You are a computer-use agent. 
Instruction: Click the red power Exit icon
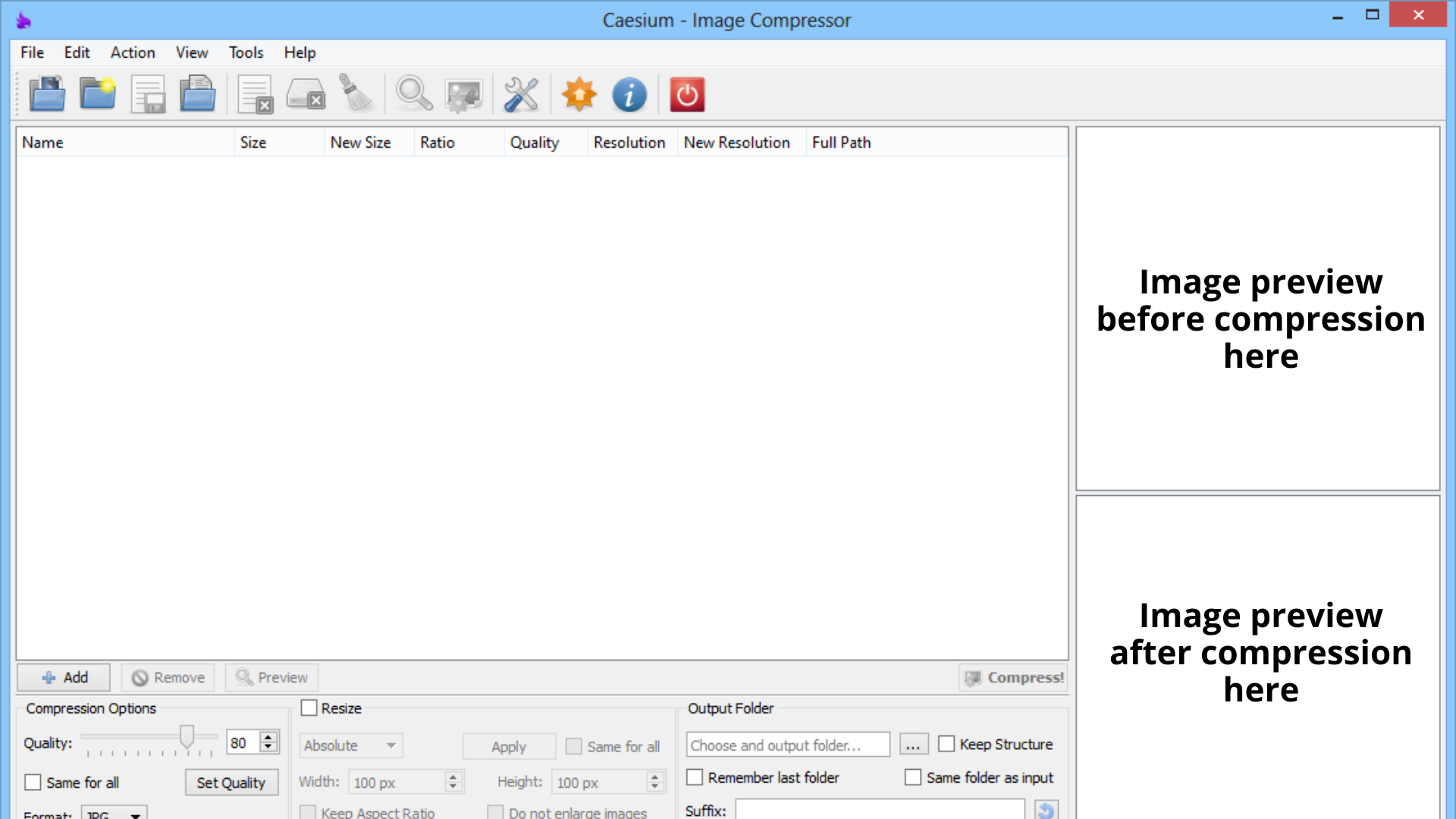tap(687, 95)
